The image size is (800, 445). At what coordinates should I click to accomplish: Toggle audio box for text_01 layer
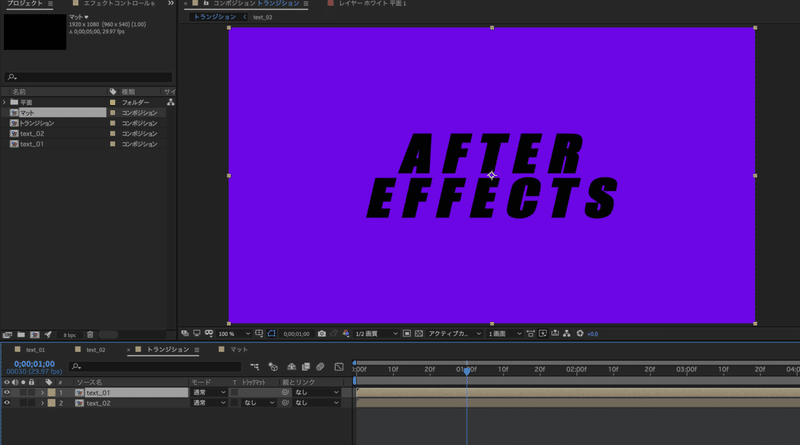(x=15, y=392)
